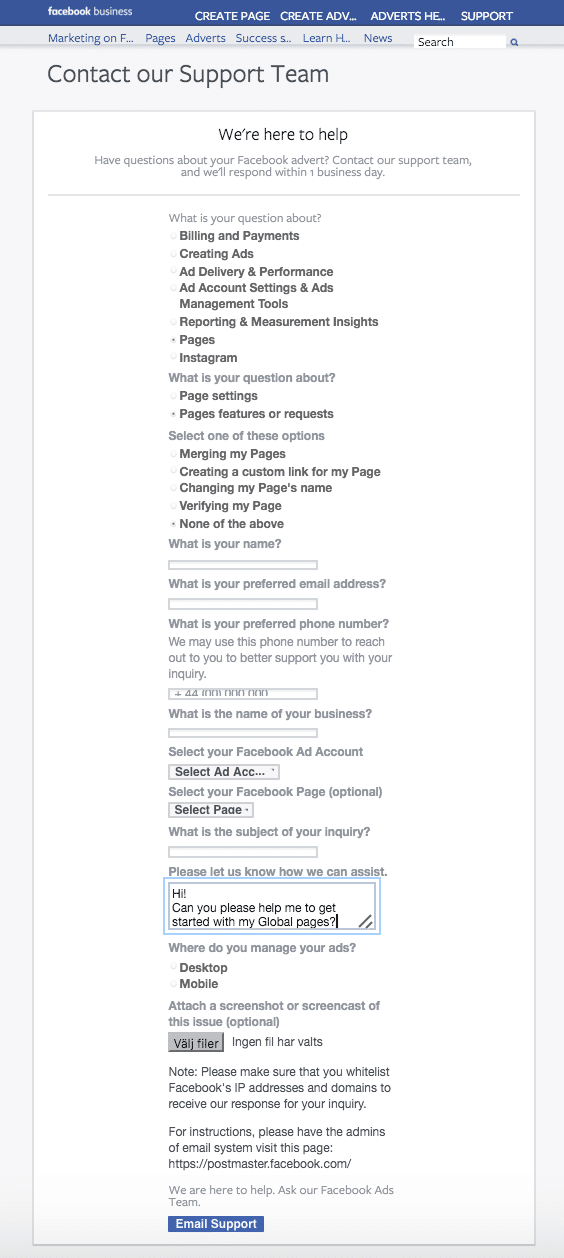Click the Facebook business logo

click(90, 14)
